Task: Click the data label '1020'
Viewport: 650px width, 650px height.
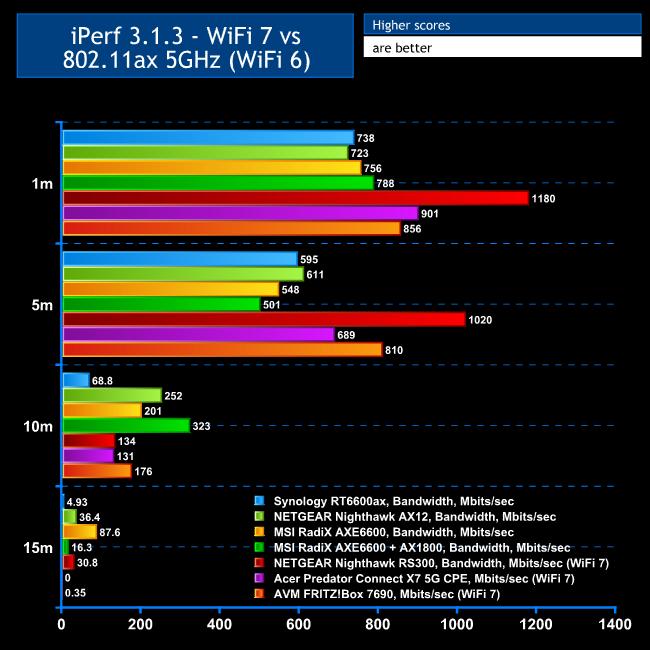Action: click(480, 320)
